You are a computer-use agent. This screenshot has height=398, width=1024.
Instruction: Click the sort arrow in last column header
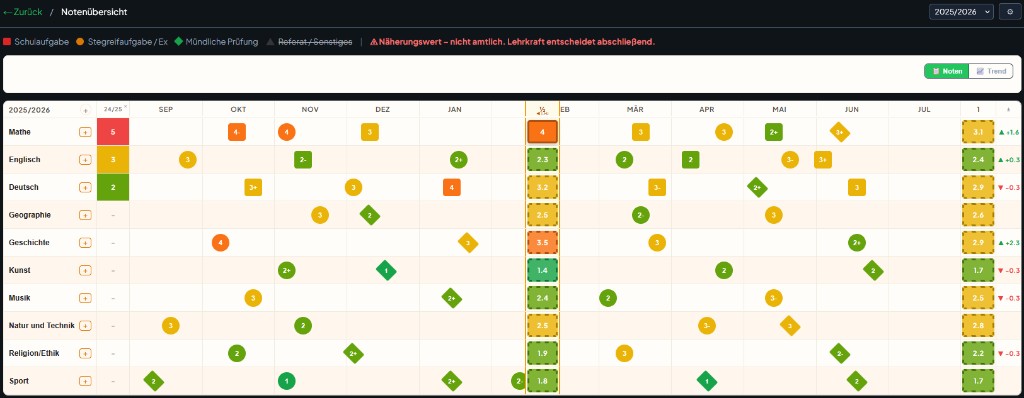pyautogui.click(x=1009, y=110)
